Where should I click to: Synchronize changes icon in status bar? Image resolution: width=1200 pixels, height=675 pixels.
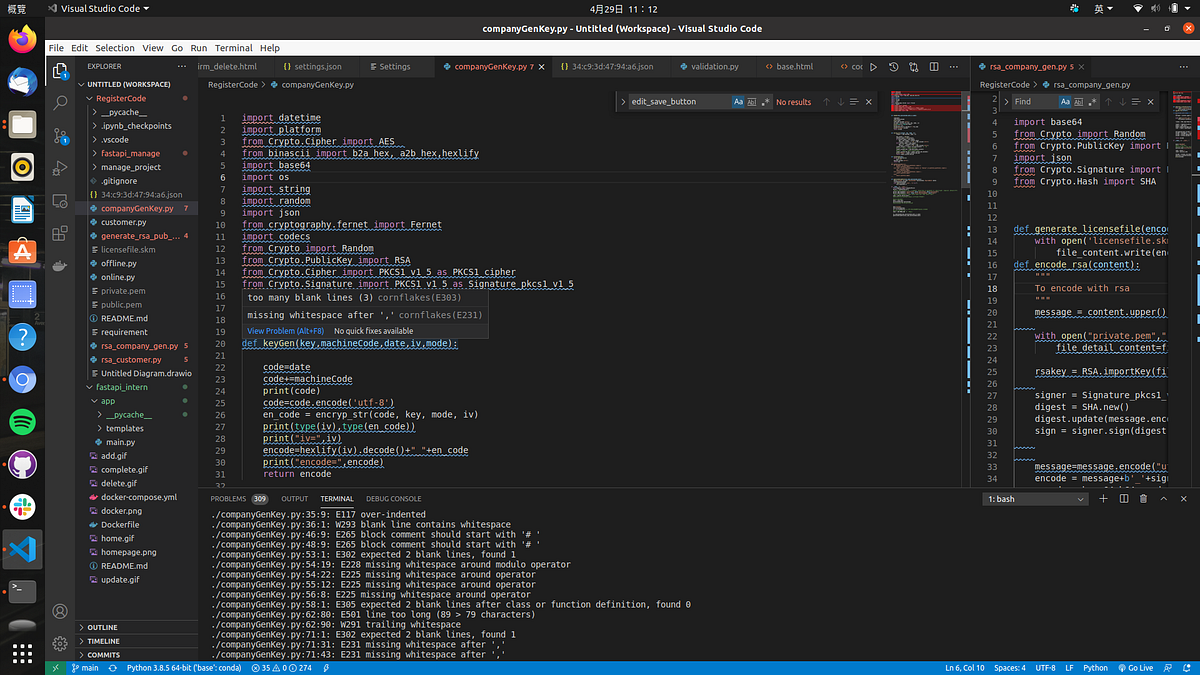point(111,668)
